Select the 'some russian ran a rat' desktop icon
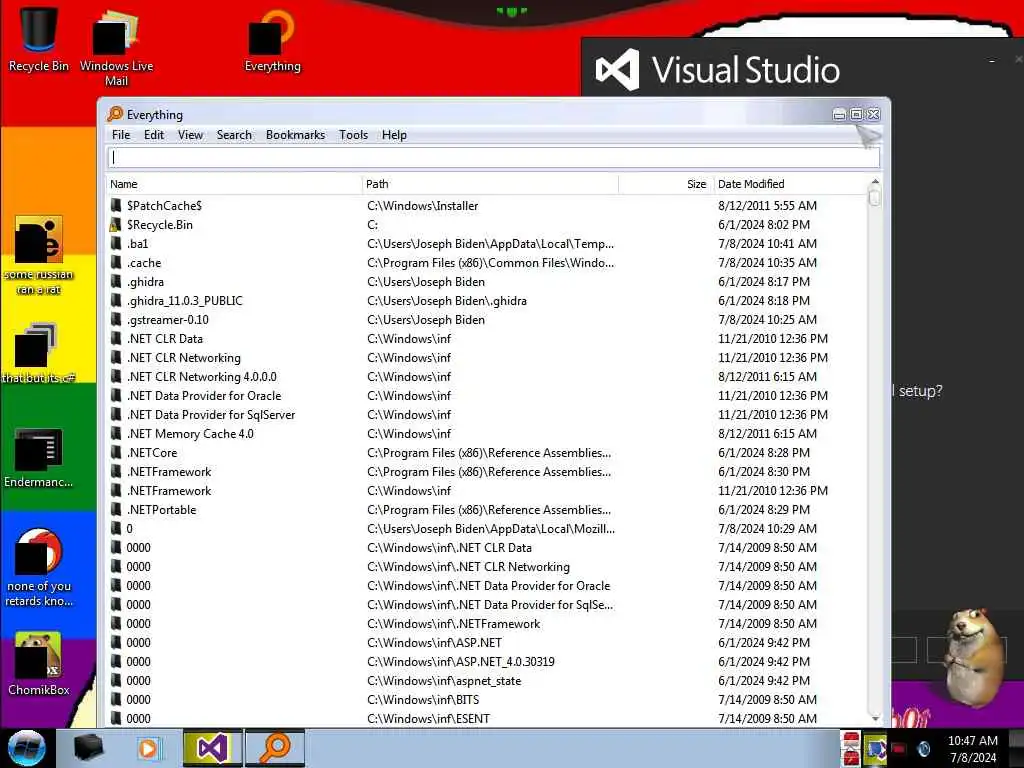 39,255
